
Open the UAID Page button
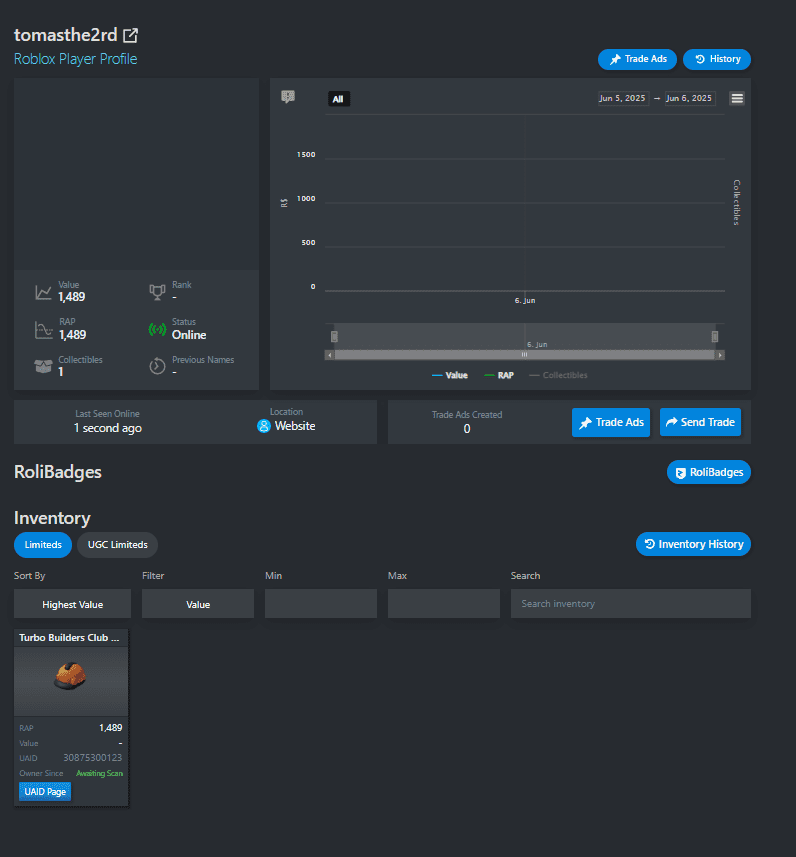pyautogui.click(x=45, y=791)
